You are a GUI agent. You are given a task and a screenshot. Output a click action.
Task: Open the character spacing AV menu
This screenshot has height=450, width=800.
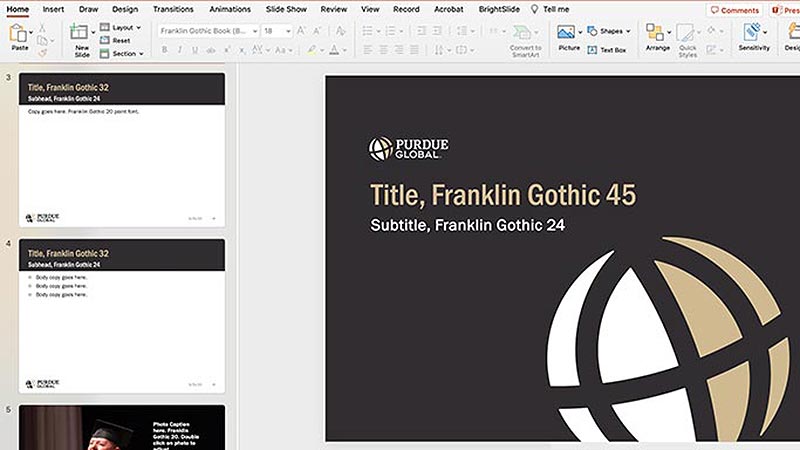click(x=260, y=50)
